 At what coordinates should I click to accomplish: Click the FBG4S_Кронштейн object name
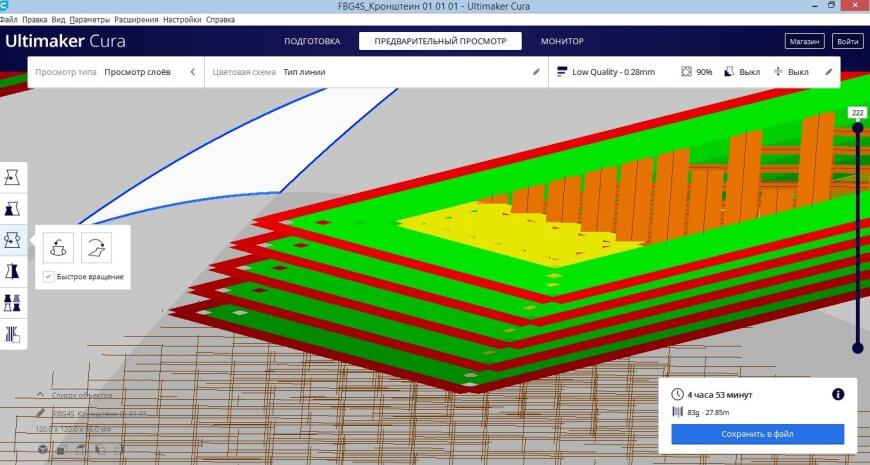[x=100, y=413]
